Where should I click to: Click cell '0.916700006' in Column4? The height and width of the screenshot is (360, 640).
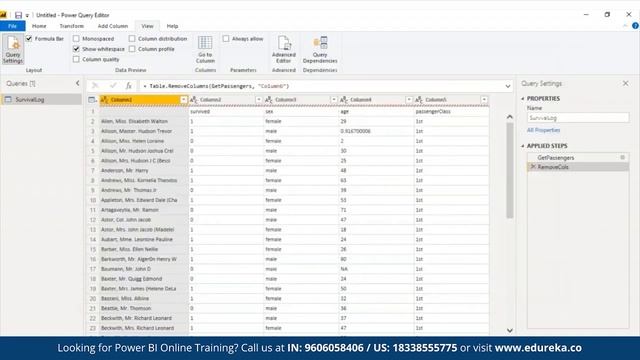click(376, 131)
